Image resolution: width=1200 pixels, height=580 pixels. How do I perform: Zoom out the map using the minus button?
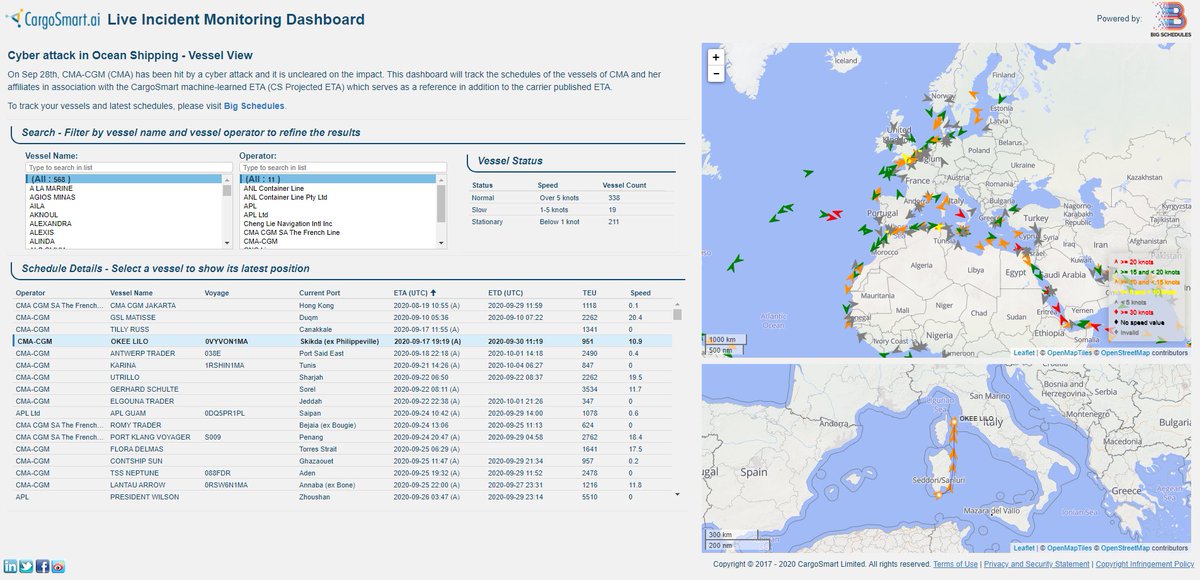pyautogui.click(x=715, y=73)
